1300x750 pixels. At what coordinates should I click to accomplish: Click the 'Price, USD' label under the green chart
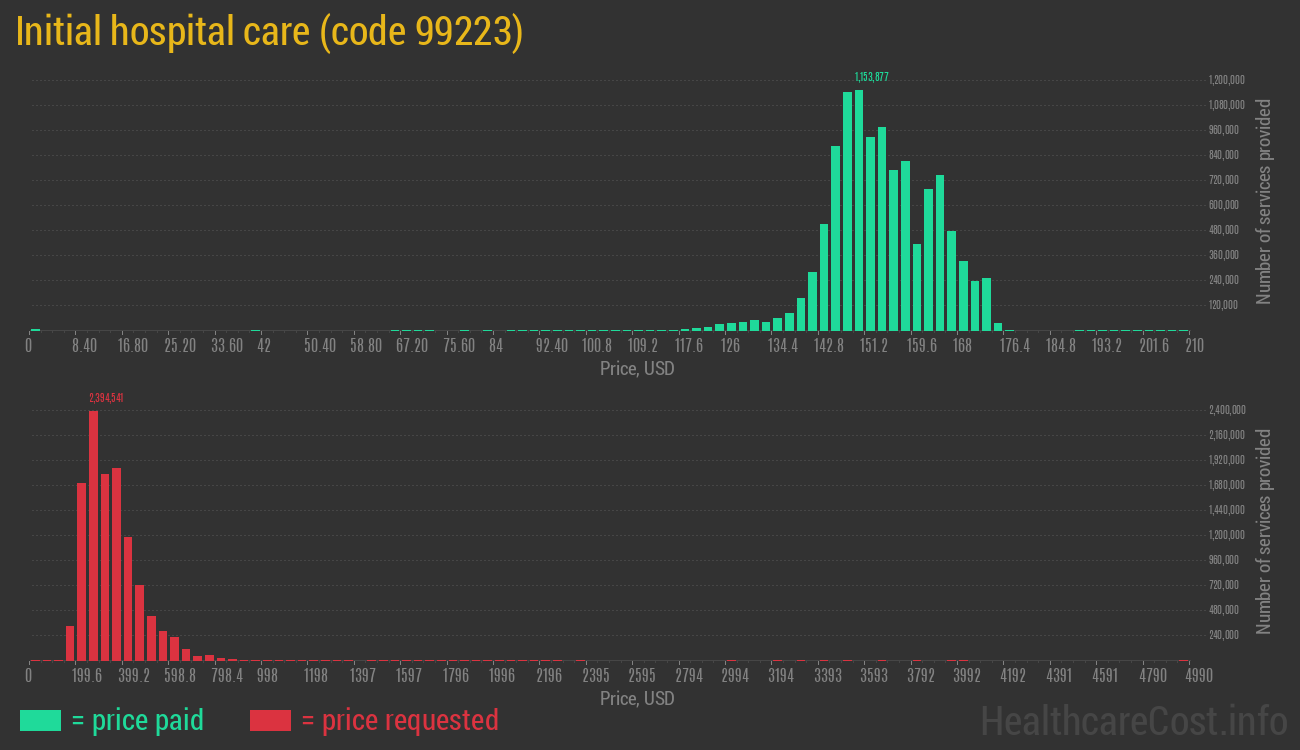pyautogui.click(x=637, y=369)
